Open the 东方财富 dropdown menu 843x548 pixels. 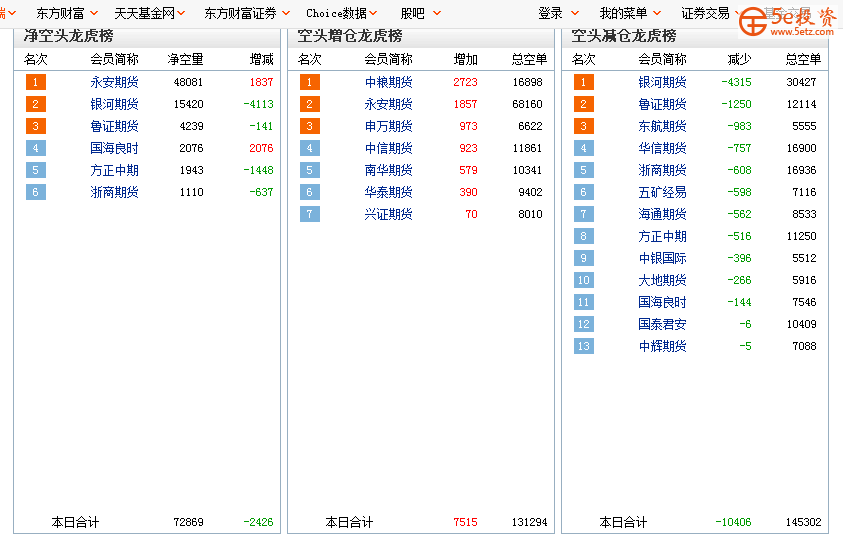coord(67,13)
